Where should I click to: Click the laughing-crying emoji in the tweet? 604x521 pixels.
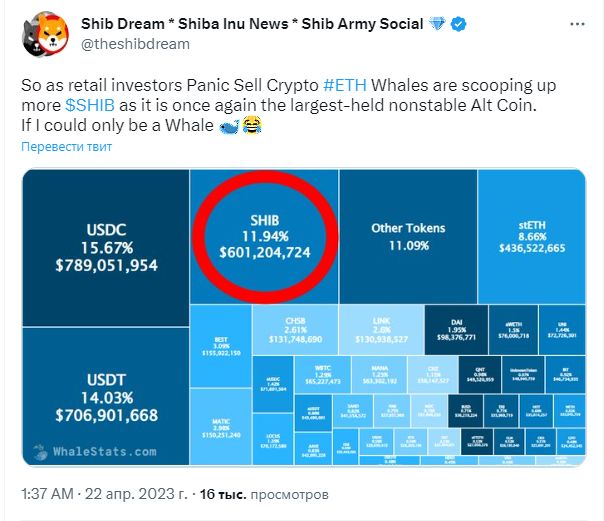[252, 126]
